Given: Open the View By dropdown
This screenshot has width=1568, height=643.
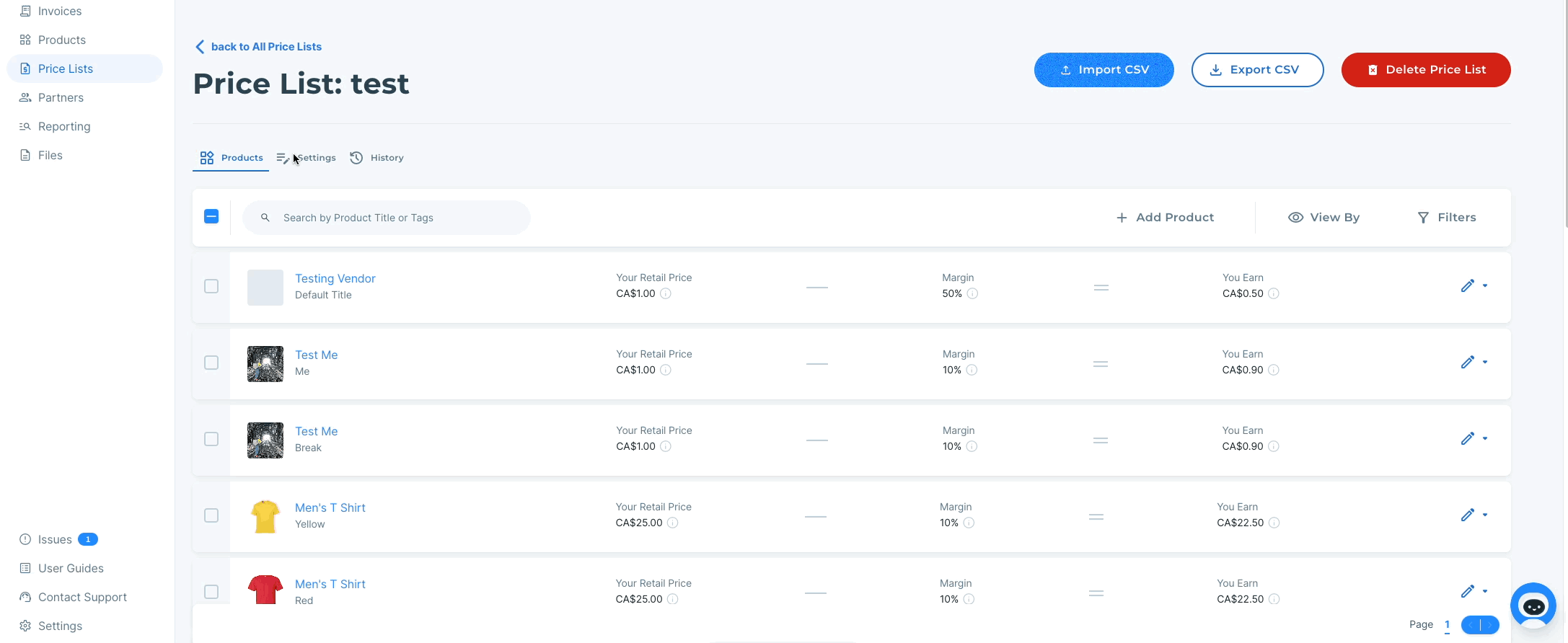Looking at the screenshot, I should 1323,218.
